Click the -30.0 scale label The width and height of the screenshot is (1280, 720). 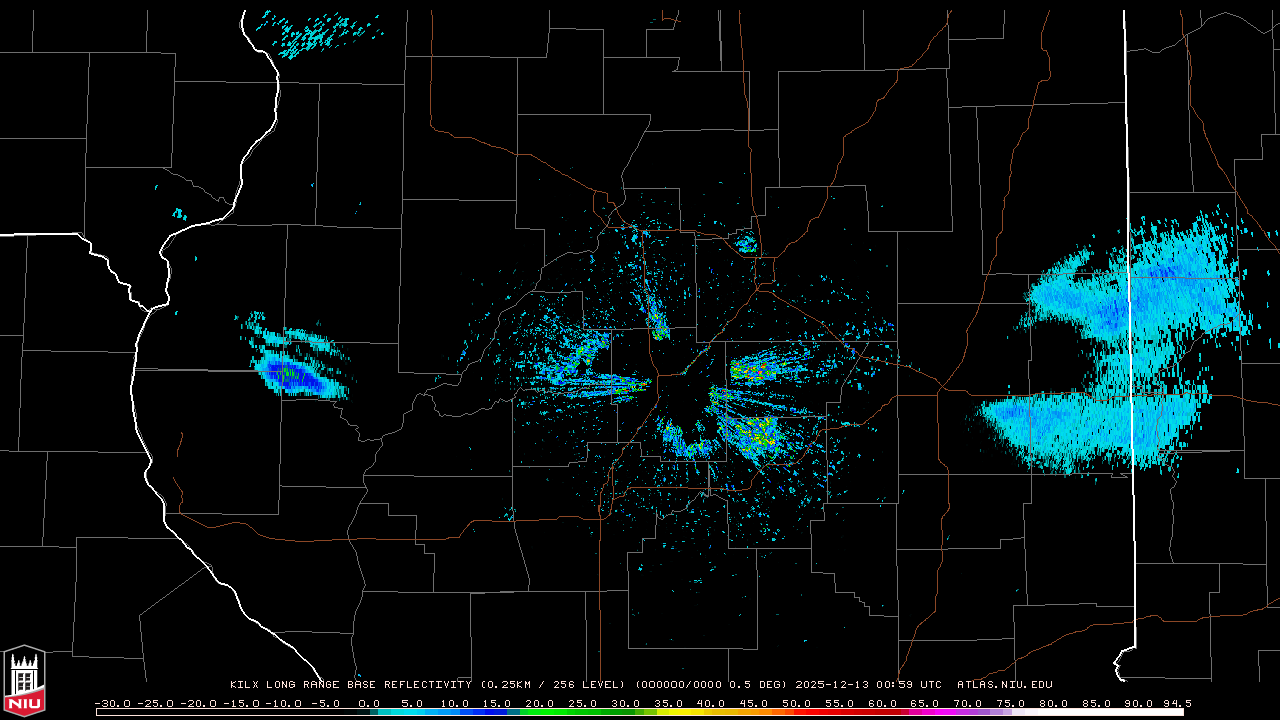[111, 703]
